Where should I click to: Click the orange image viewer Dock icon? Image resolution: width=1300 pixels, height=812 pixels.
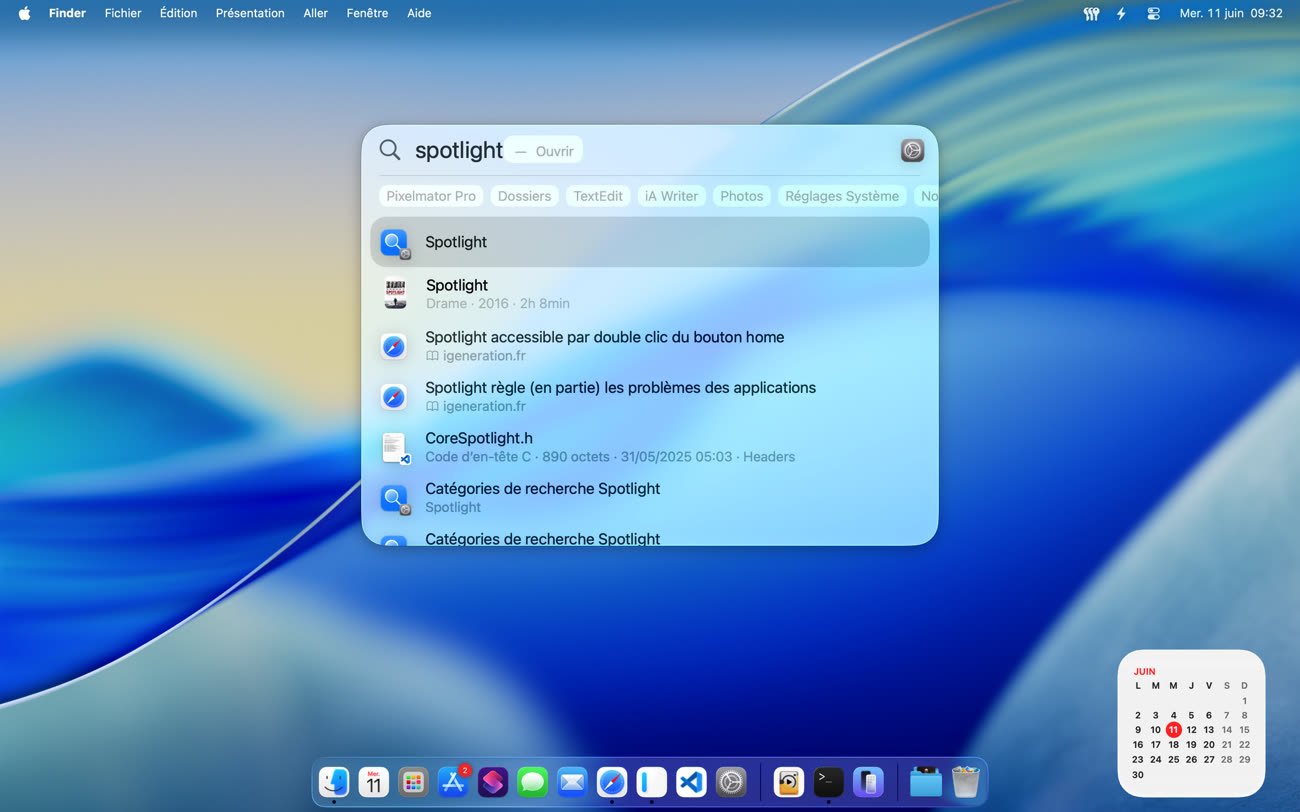click(789, 781)
